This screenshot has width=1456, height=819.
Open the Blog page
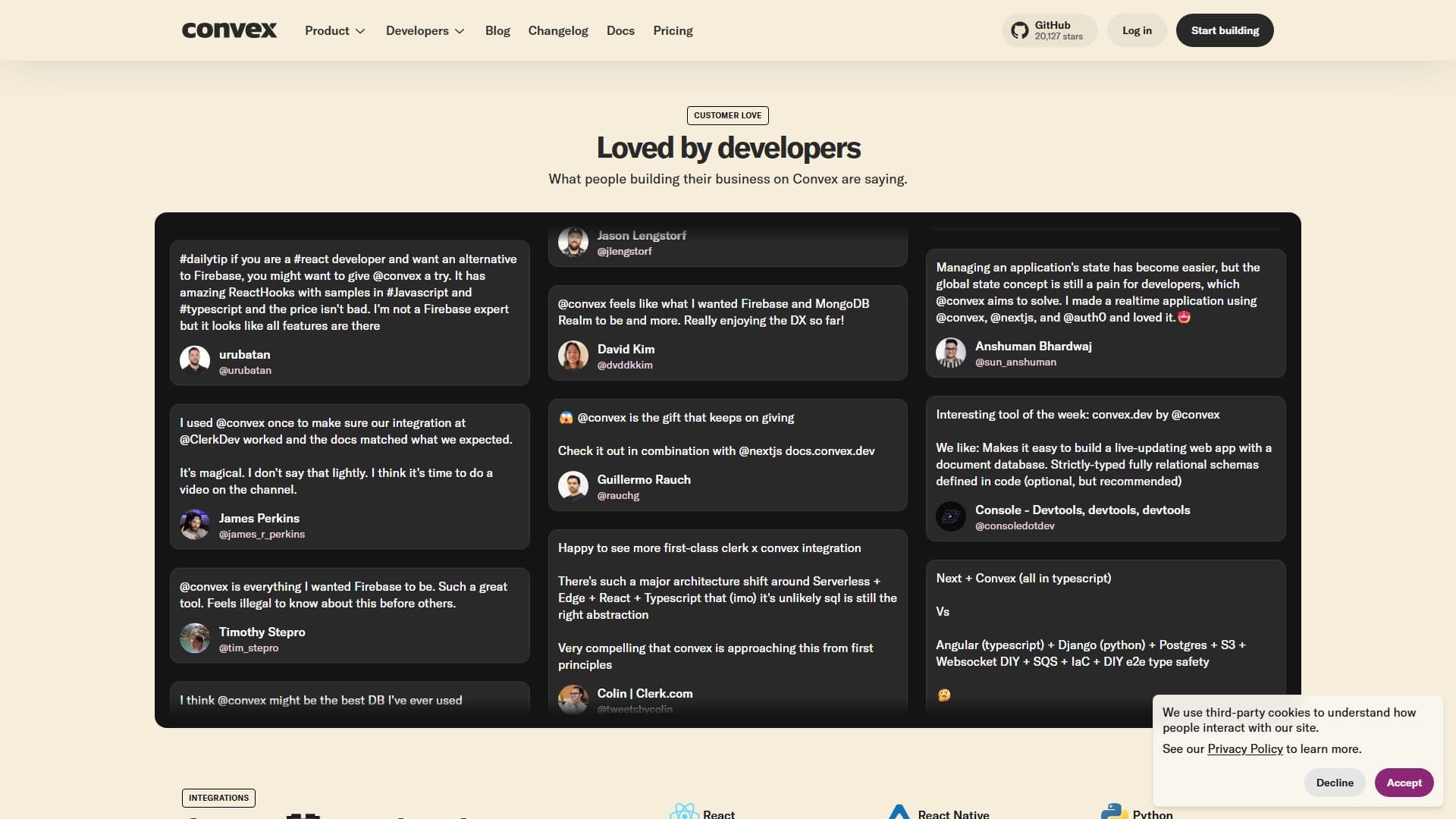click(497, 30)
